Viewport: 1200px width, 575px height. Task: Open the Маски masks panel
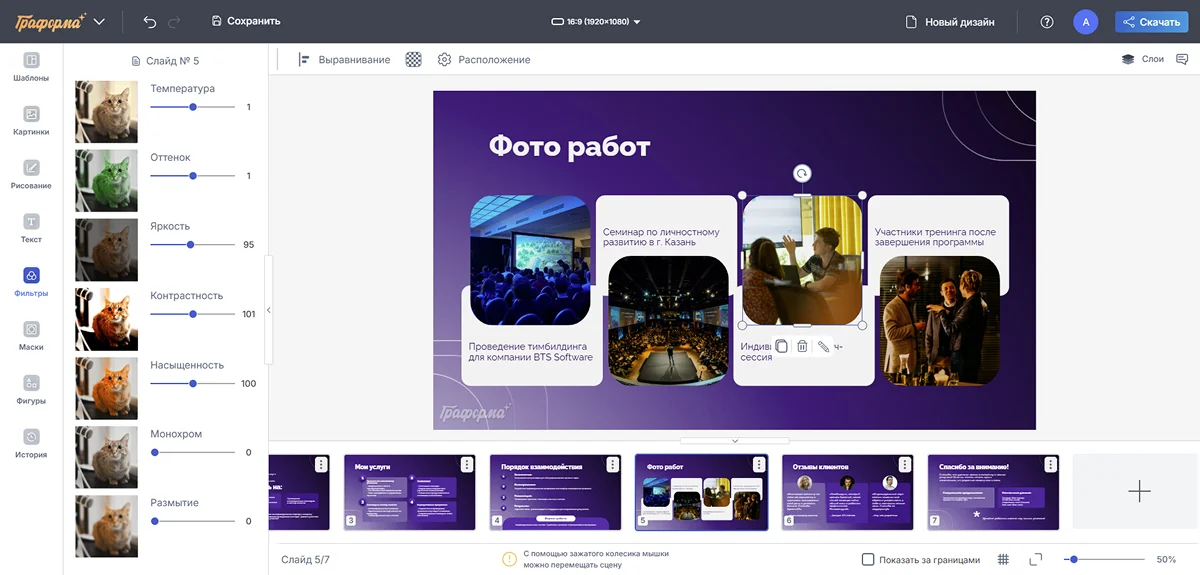pos(31,337)
